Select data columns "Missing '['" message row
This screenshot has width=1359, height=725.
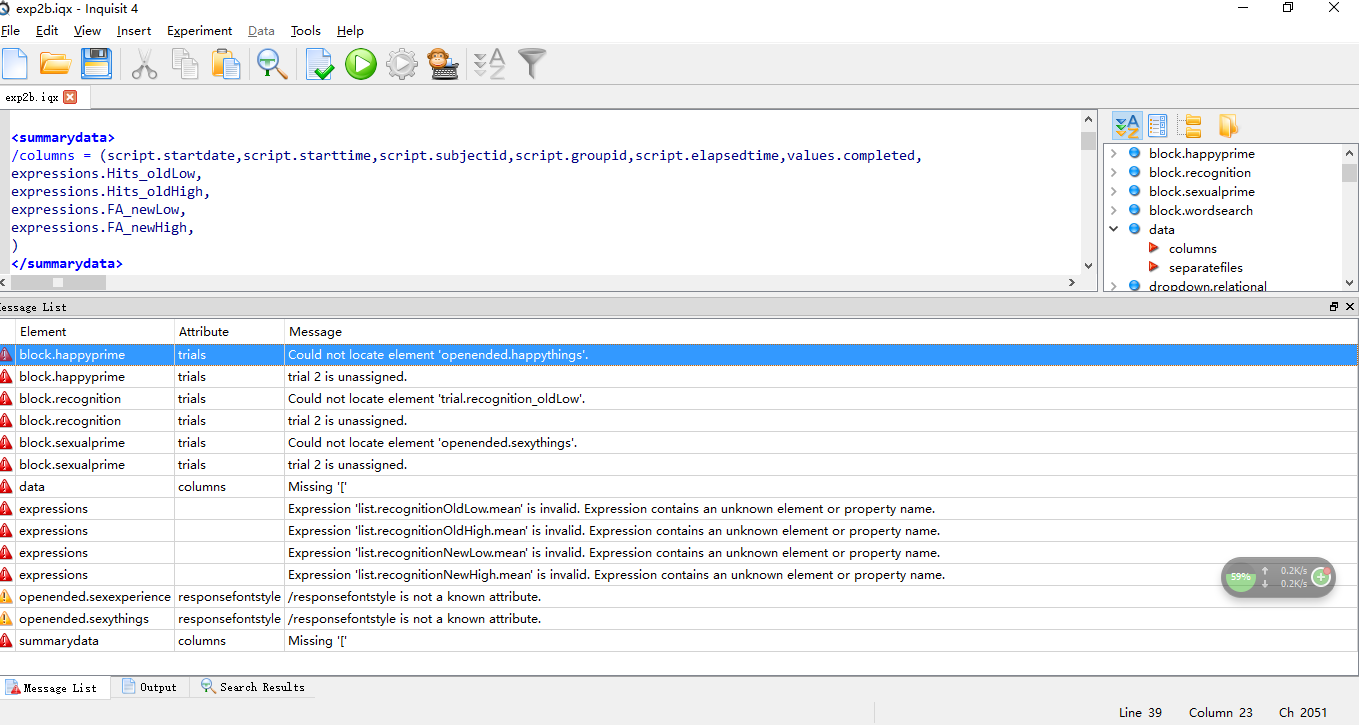click(679, 487)
